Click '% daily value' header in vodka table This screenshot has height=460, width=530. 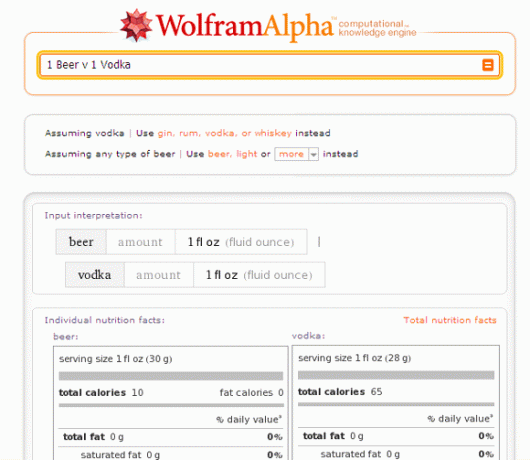(x=460, y=419)
